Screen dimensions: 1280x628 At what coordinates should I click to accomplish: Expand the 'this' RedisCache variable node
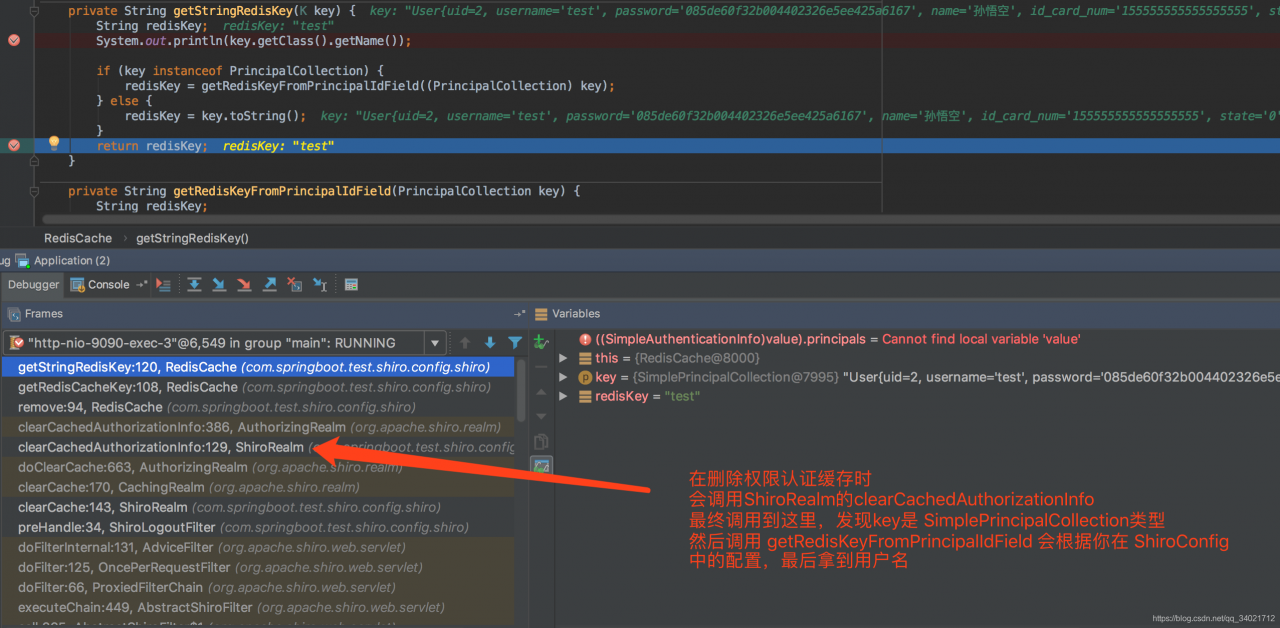563,358
